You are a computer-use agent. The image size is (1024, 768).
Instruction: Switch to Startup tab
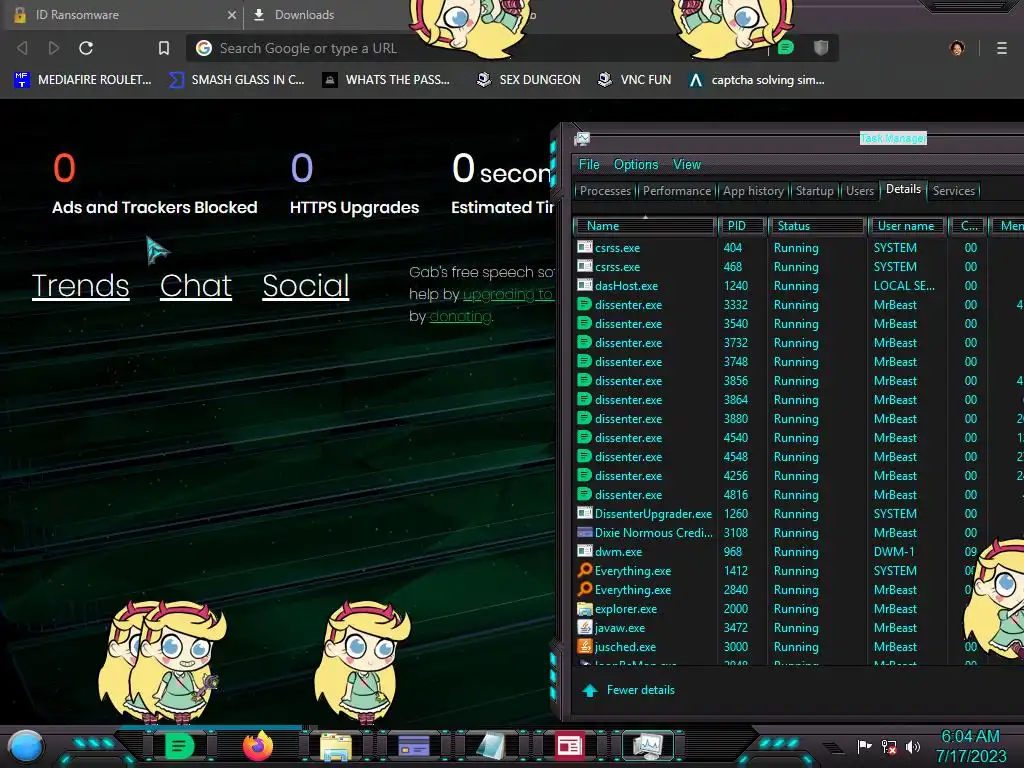click(814, 191)
